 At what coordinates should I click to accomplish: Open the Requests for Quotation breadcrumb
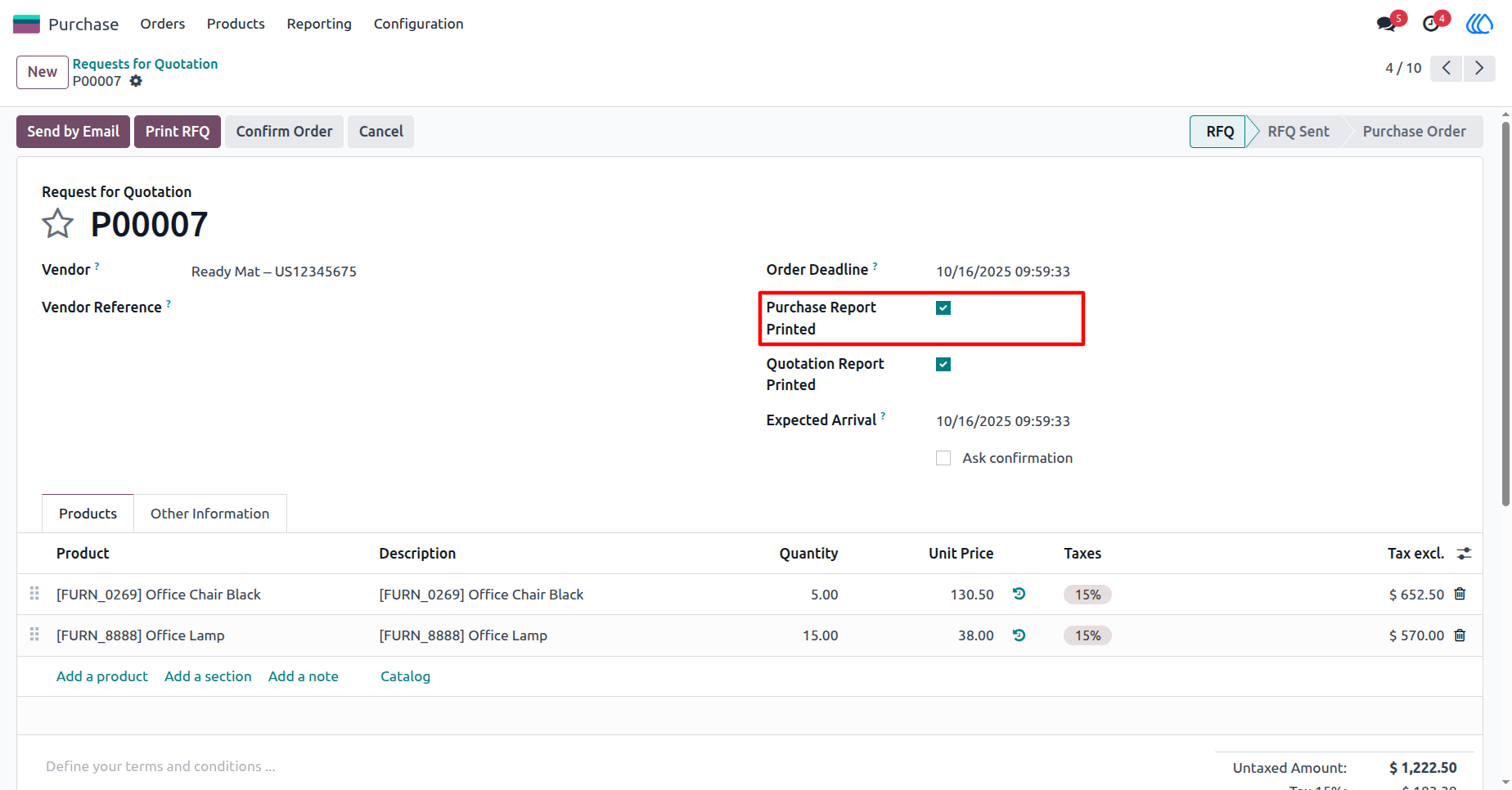145,64
